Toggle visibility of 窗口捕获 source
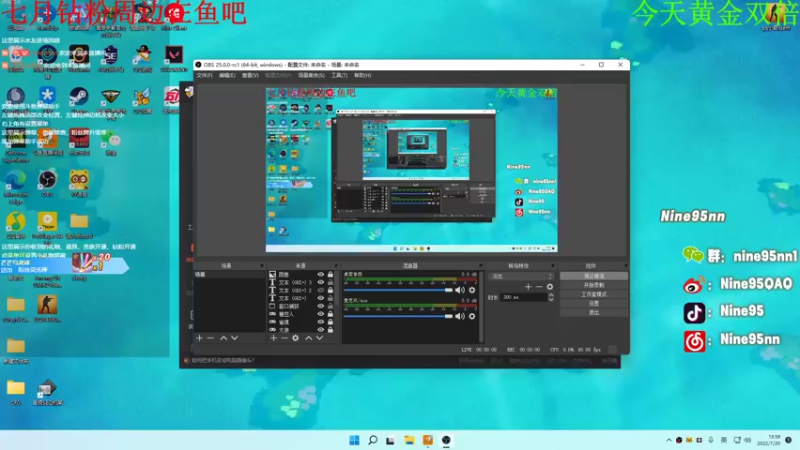This screenshot has width=800, height=450. coord(320,306)
